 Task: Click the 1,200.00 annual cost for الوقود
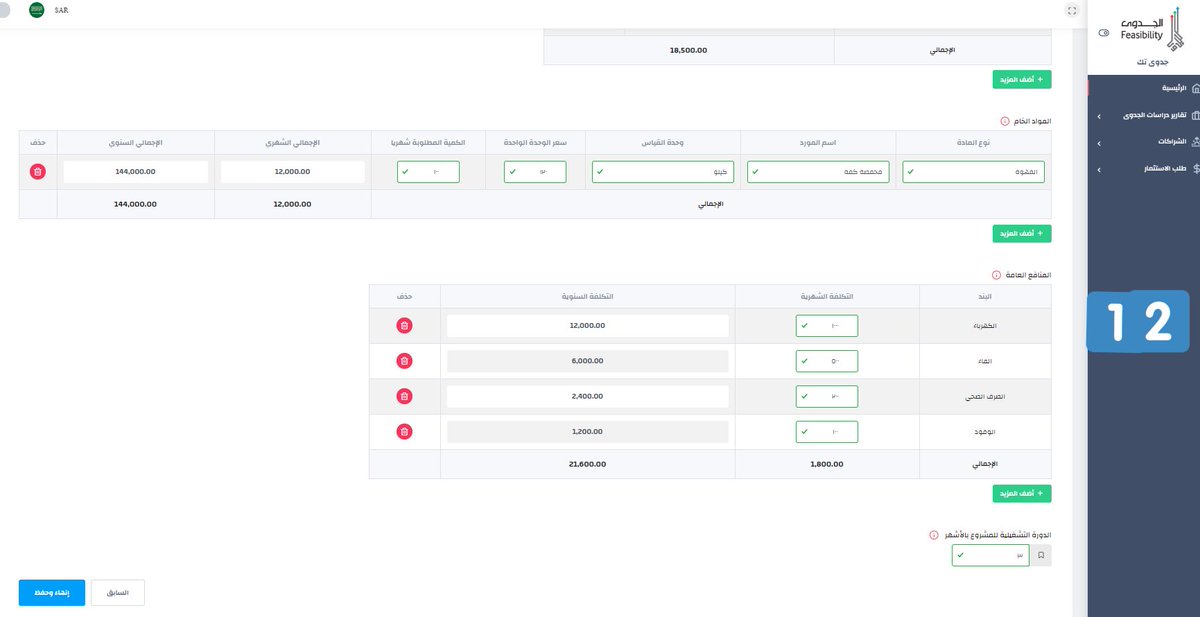click(588, 432)
